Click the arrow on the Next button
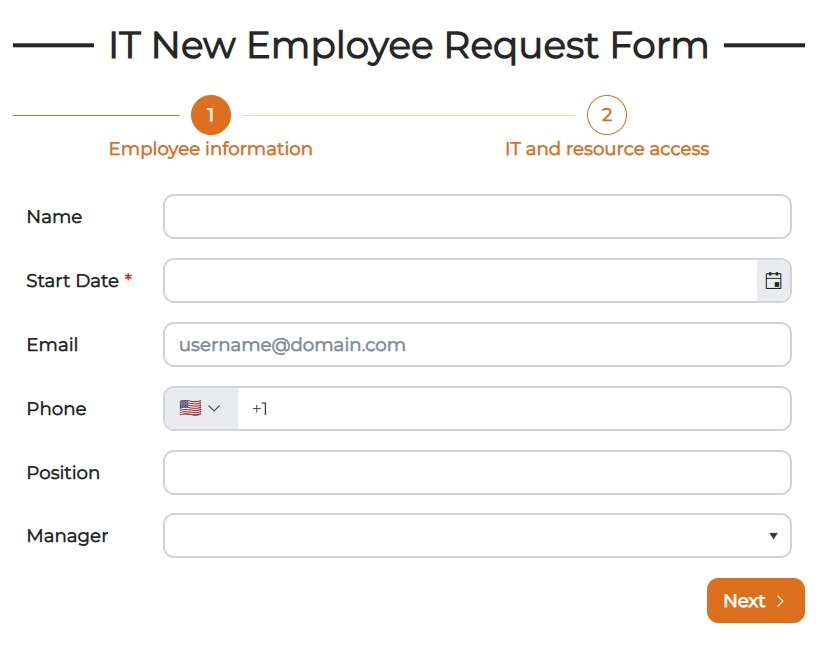 pos(780,601)
